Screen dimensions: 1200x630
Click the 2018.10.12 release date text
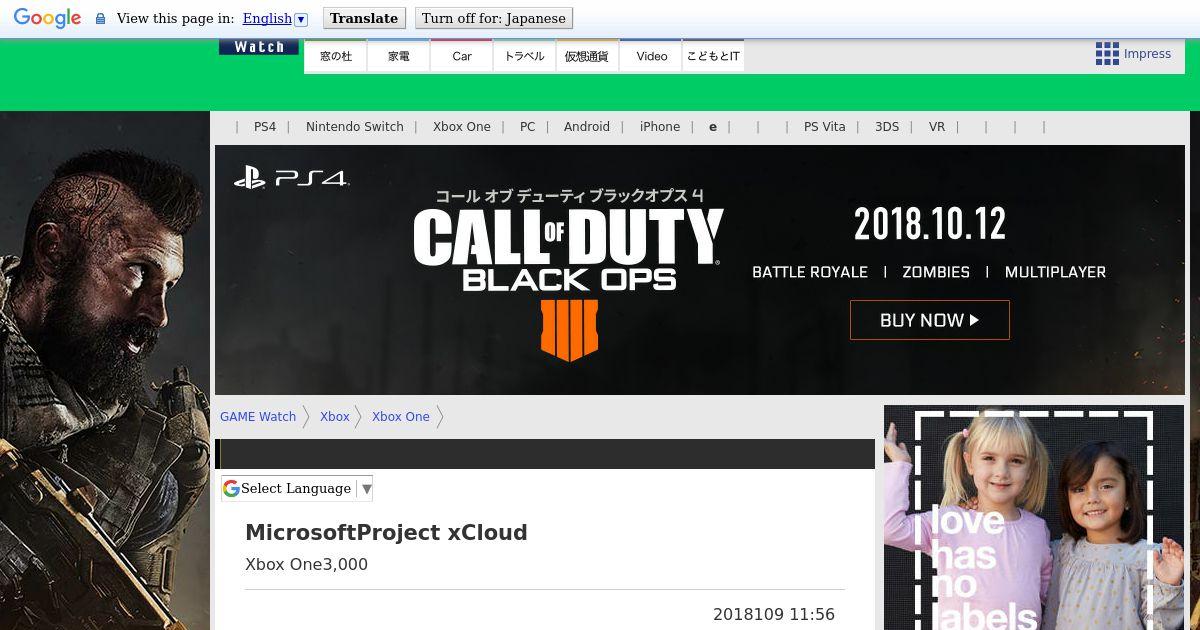(930, 224)
